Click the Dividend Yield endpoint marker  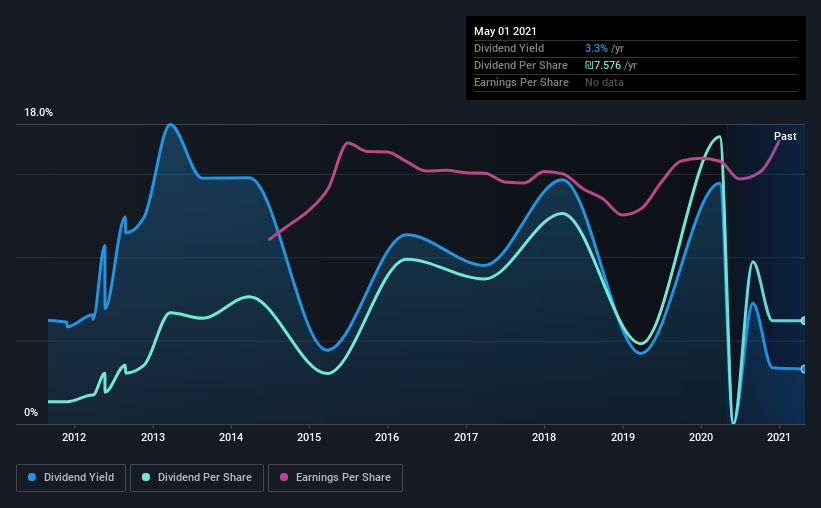pos(803,369)
